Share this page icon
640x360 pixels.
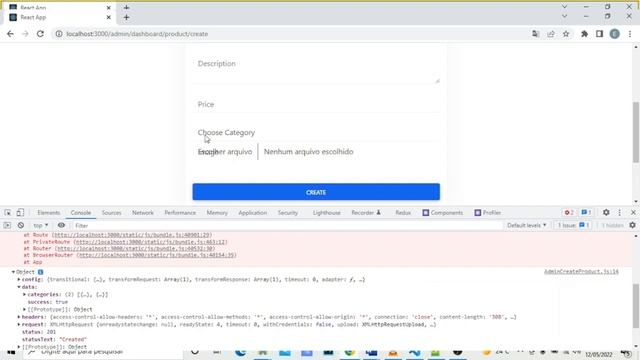click(551, 34)
